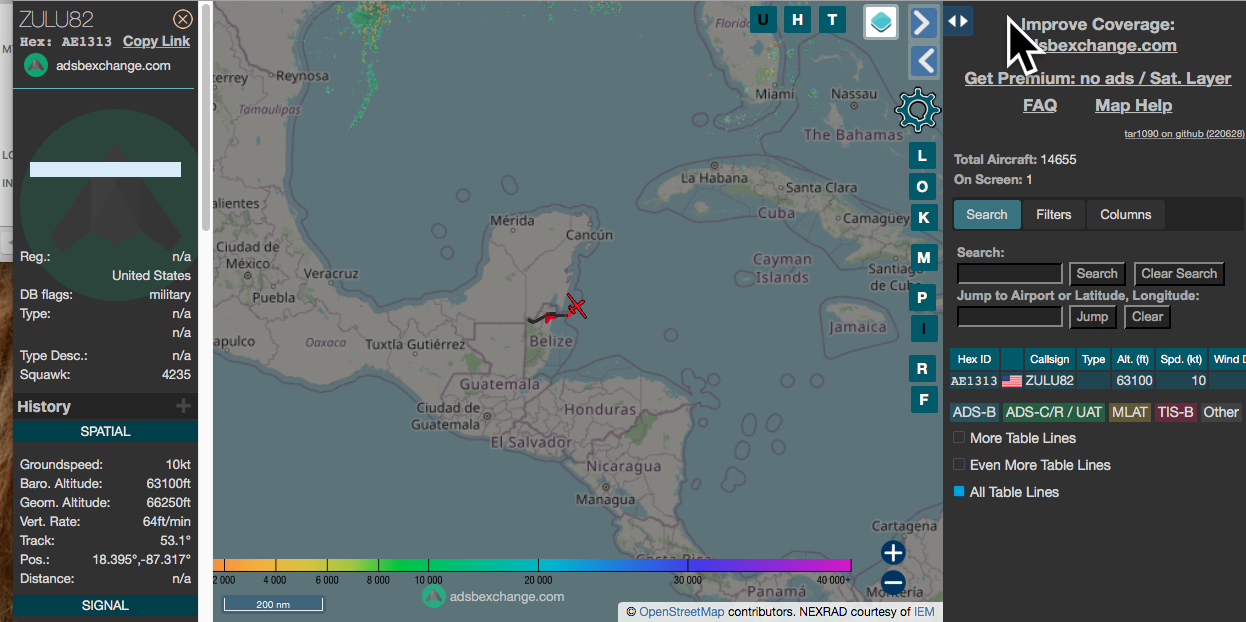This screenshot has width=1246, height=622.
Task: Open IEM NEXRAD attribution link
Action: pos(924,612)
